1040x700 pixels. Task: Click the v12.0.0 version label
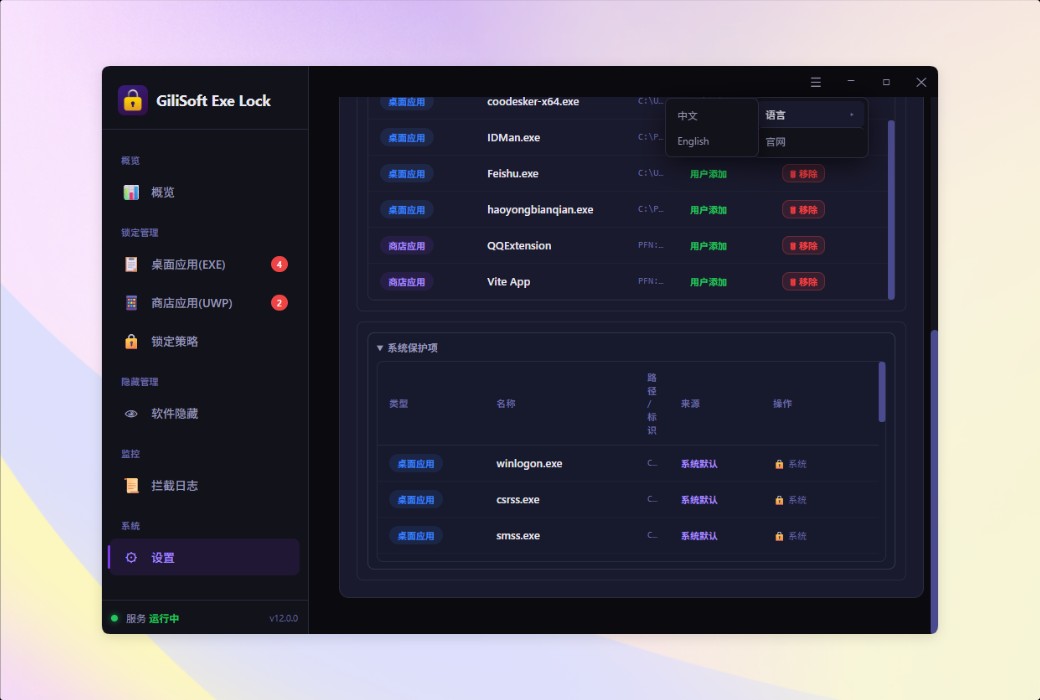tap(283, 618)
